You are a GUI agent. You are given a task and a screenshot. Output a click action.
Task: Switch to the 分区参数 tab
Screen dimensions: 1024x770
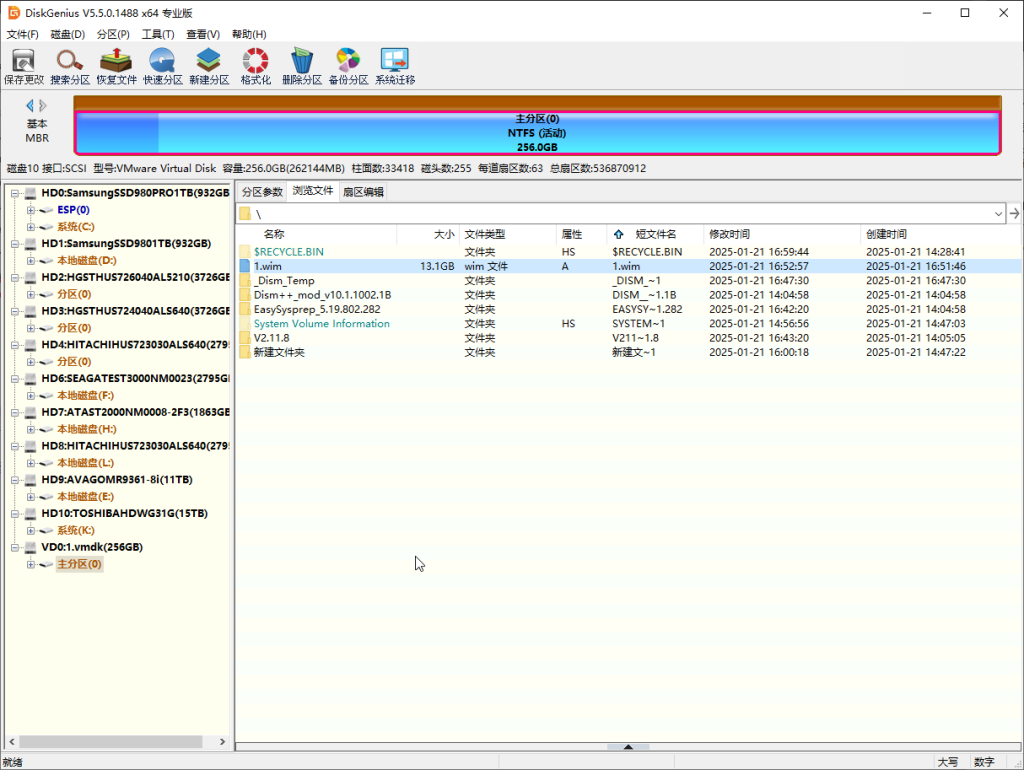[x=262, y=192]
